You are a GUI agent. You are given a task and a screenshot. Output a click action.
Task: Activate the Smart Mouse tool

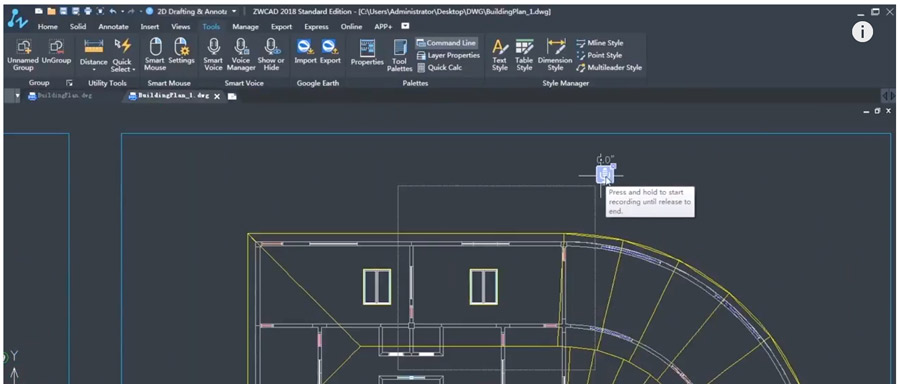[155, 55]
